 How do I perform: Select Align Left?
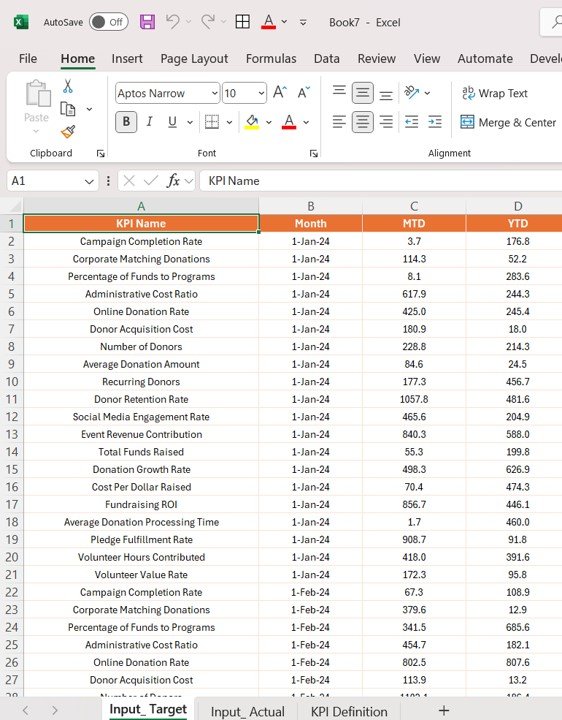(339, 122)
